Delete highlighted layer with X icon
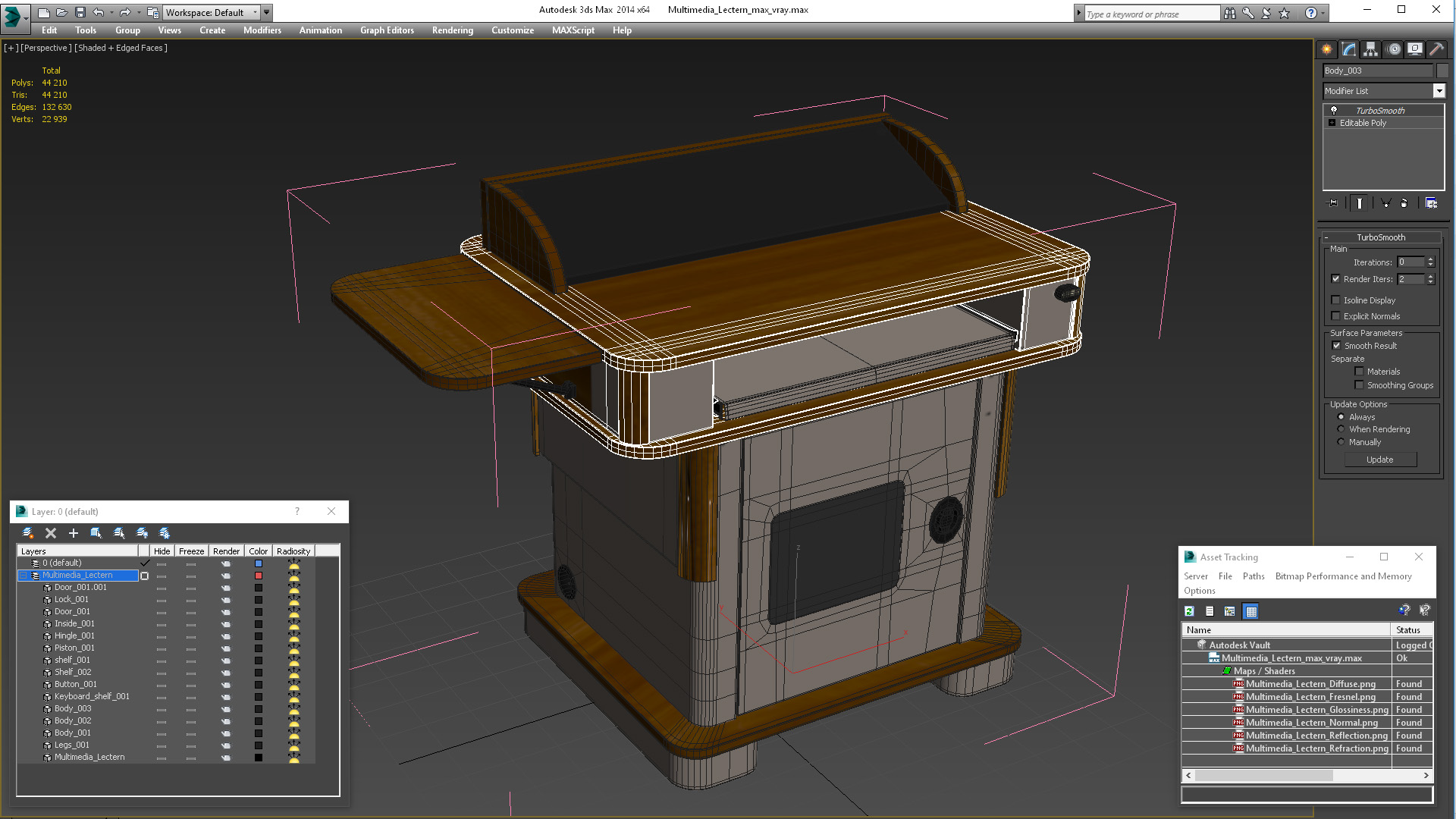Screen dimensions: 1456x819 click(51, 533)
